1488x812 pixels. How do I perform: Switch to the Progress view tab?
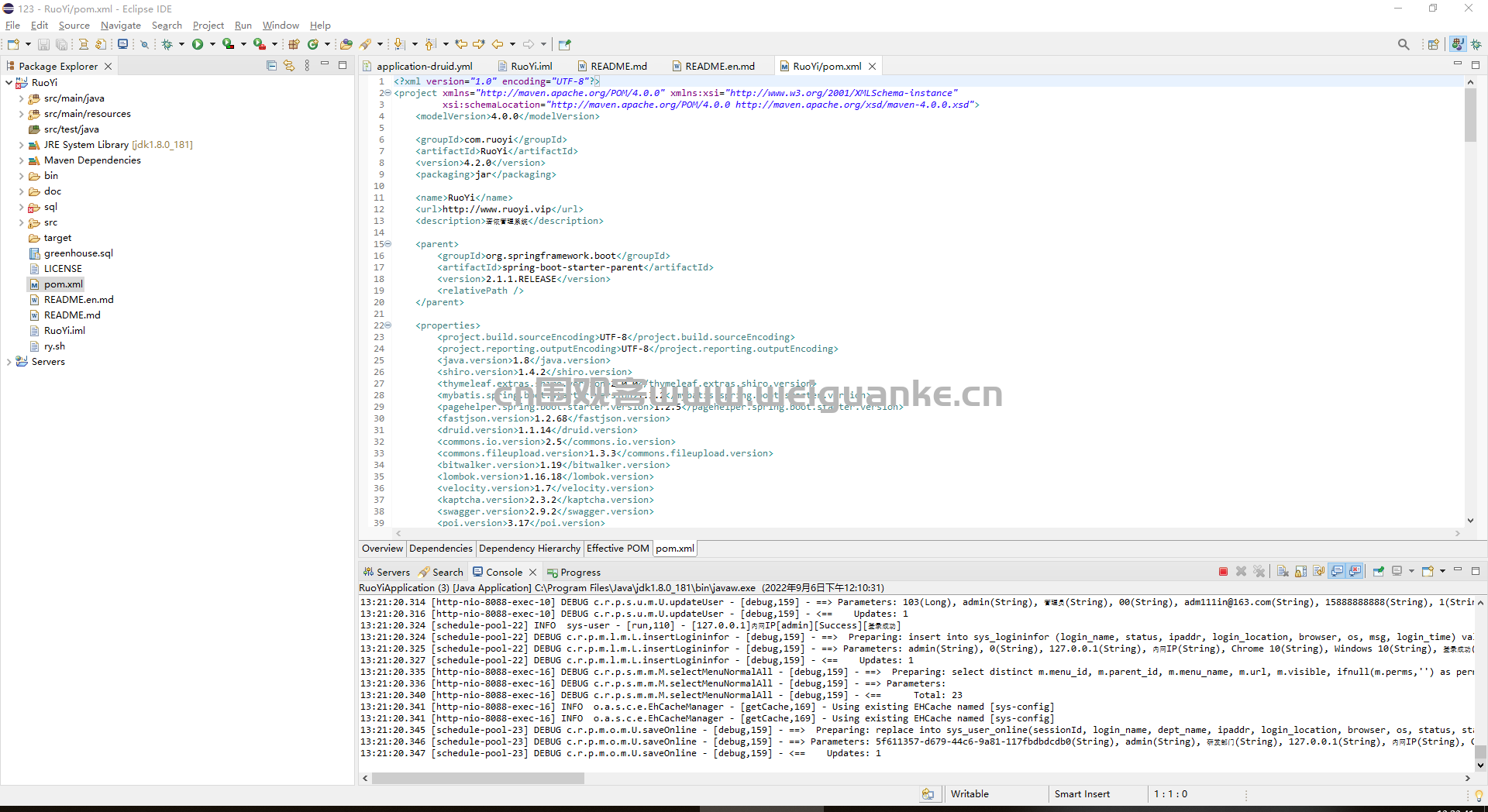click(x=573, y=573)
